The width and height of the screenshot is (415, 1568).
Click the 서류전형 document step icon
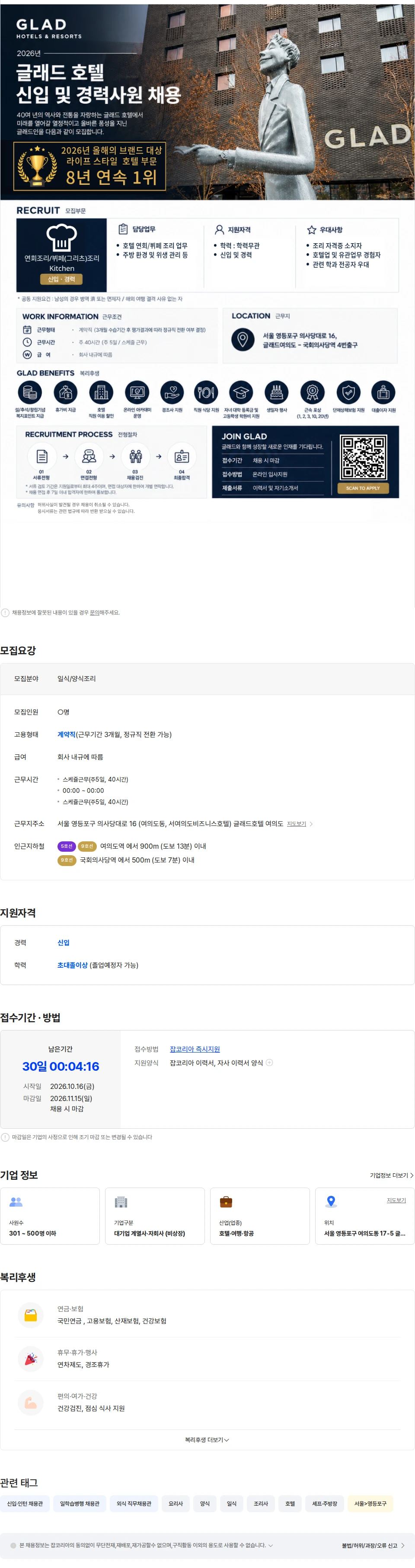(x=42, y=456)
